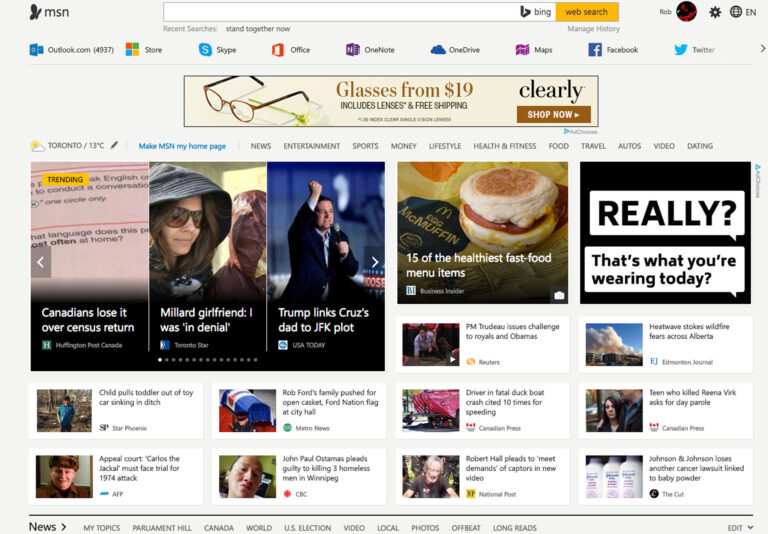768x534 pixels.
Task: Open the Twitter bird icon
Action: tap(681, 50)
